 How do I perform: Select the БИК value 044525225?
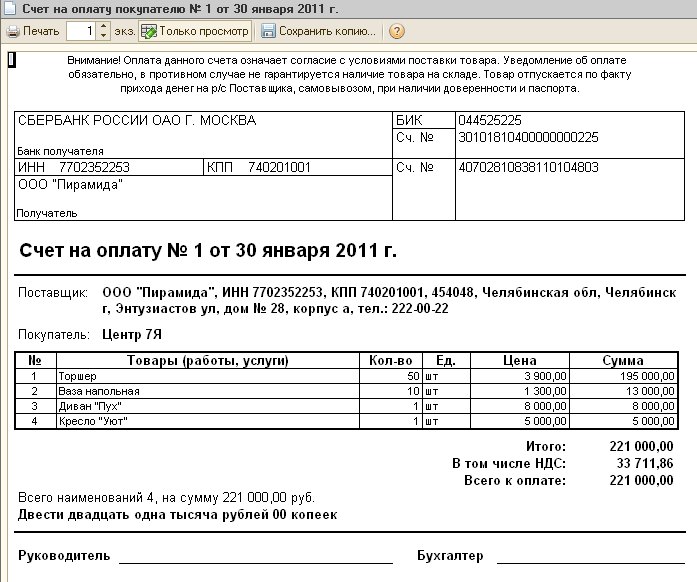pos(489,120)
